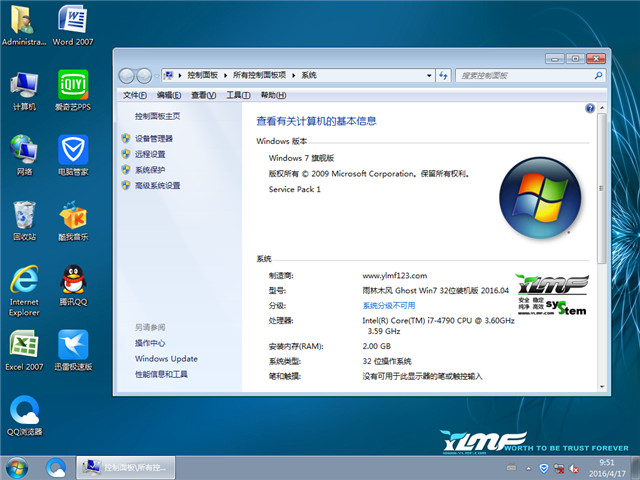Launch Word 2007 desktop shortcut
This screenshot has width=640, height=480.
(73, 25)
